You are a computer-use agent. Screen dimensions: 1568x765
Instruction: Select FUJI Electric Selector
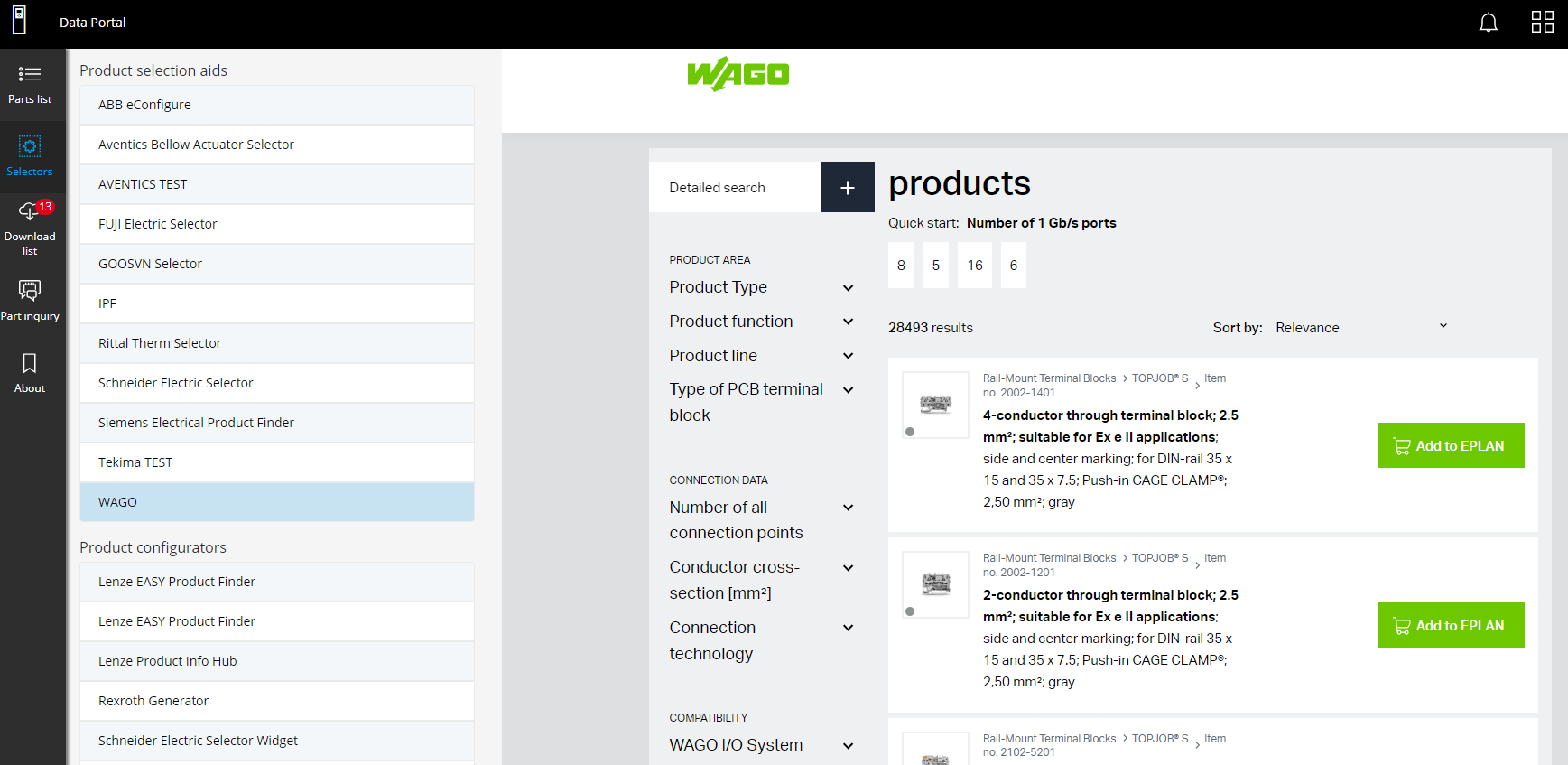tap(277, 224)
